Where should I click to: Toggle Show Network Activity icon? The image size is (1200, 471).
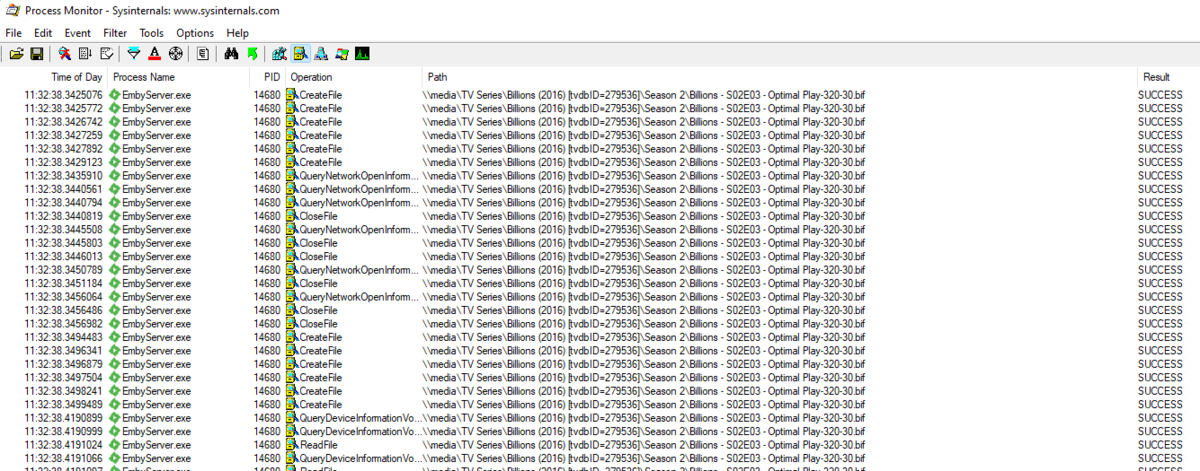(321, 53)
